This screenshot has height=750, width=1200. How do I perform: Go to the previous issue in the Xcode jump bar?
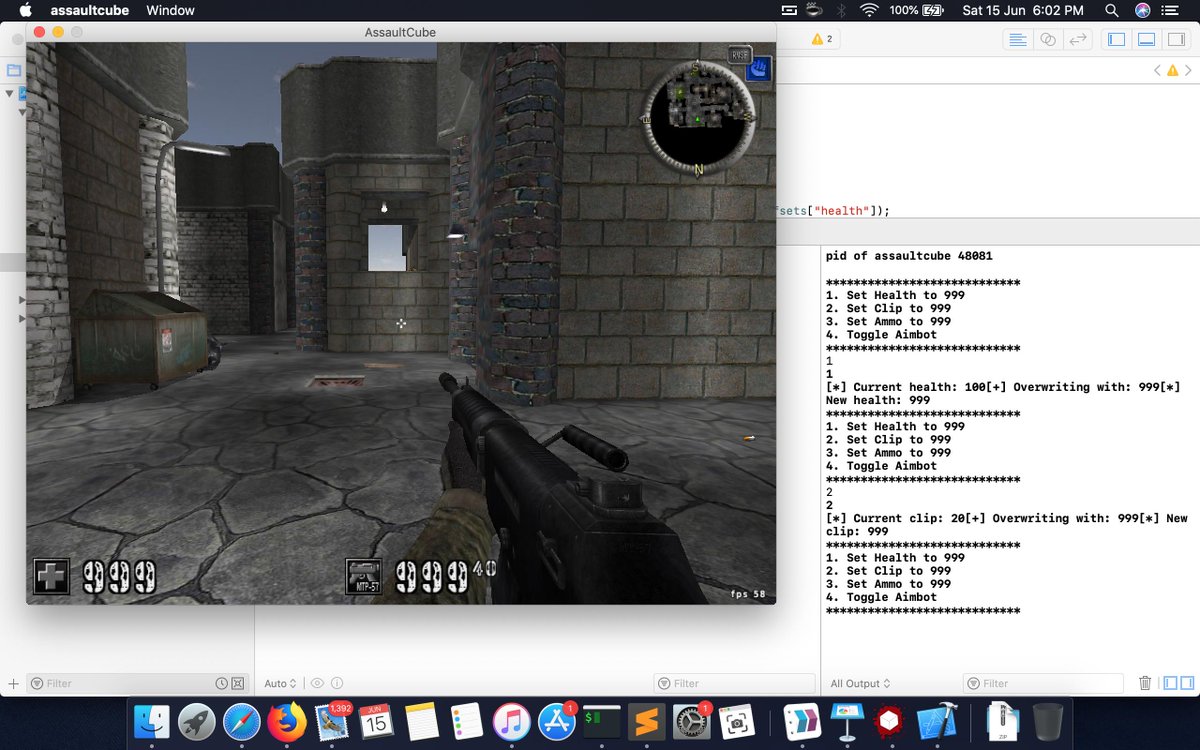click(1157, 70)
